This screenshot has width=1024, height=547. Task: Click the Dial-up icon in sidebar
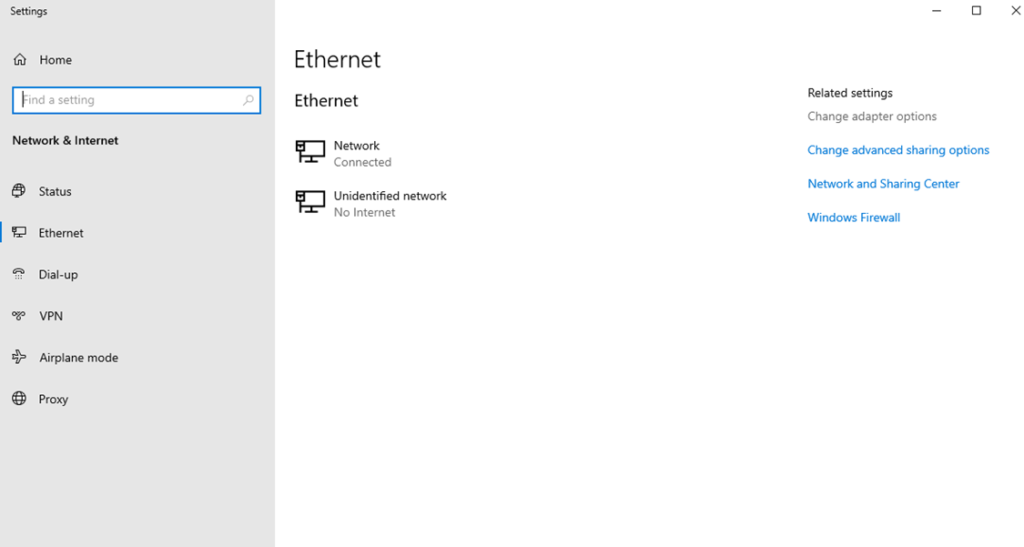(x=19, y=274)
